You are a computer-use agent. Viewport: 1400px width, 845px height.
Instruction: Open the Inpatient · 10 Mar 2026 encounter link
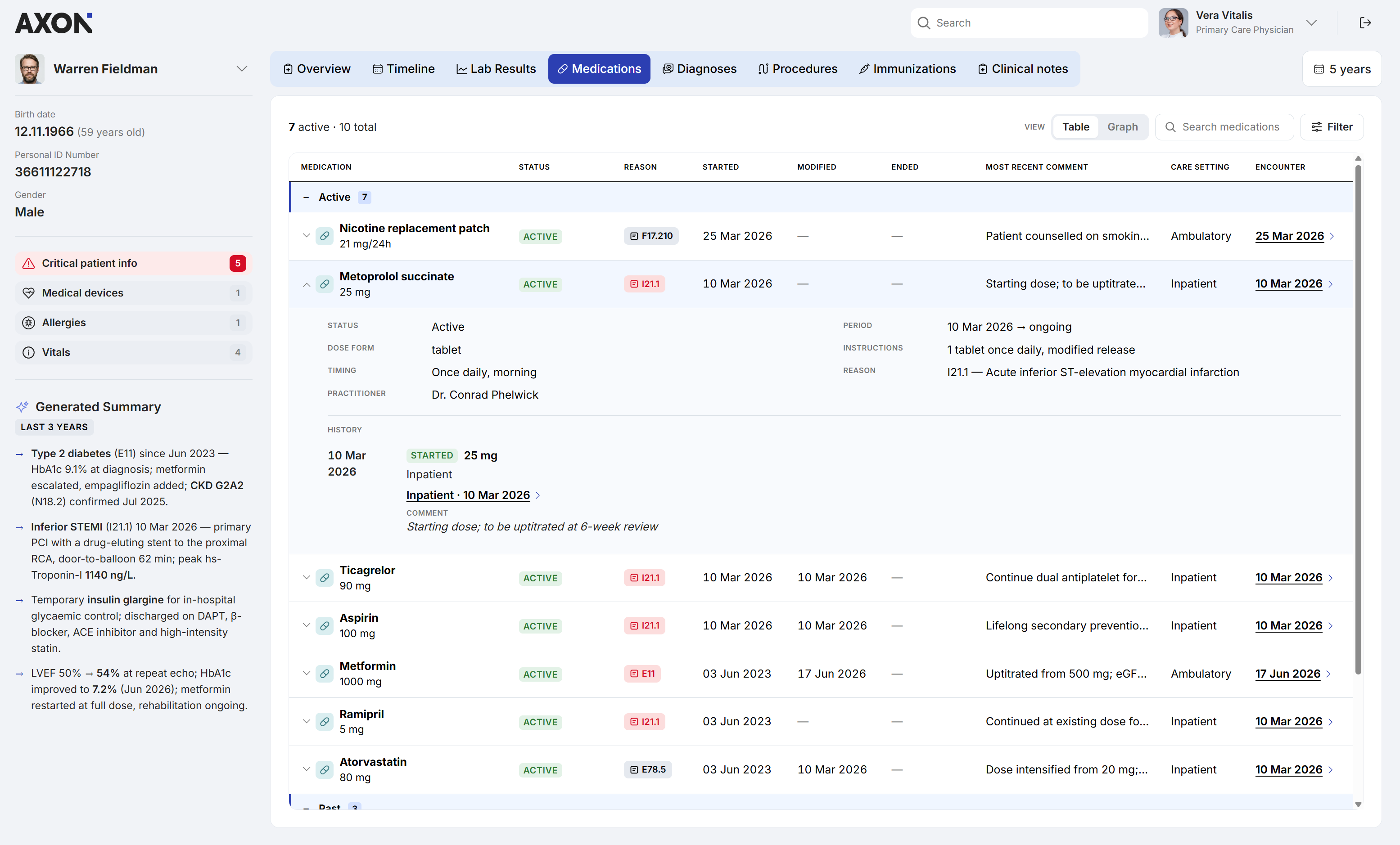point(468,495)
